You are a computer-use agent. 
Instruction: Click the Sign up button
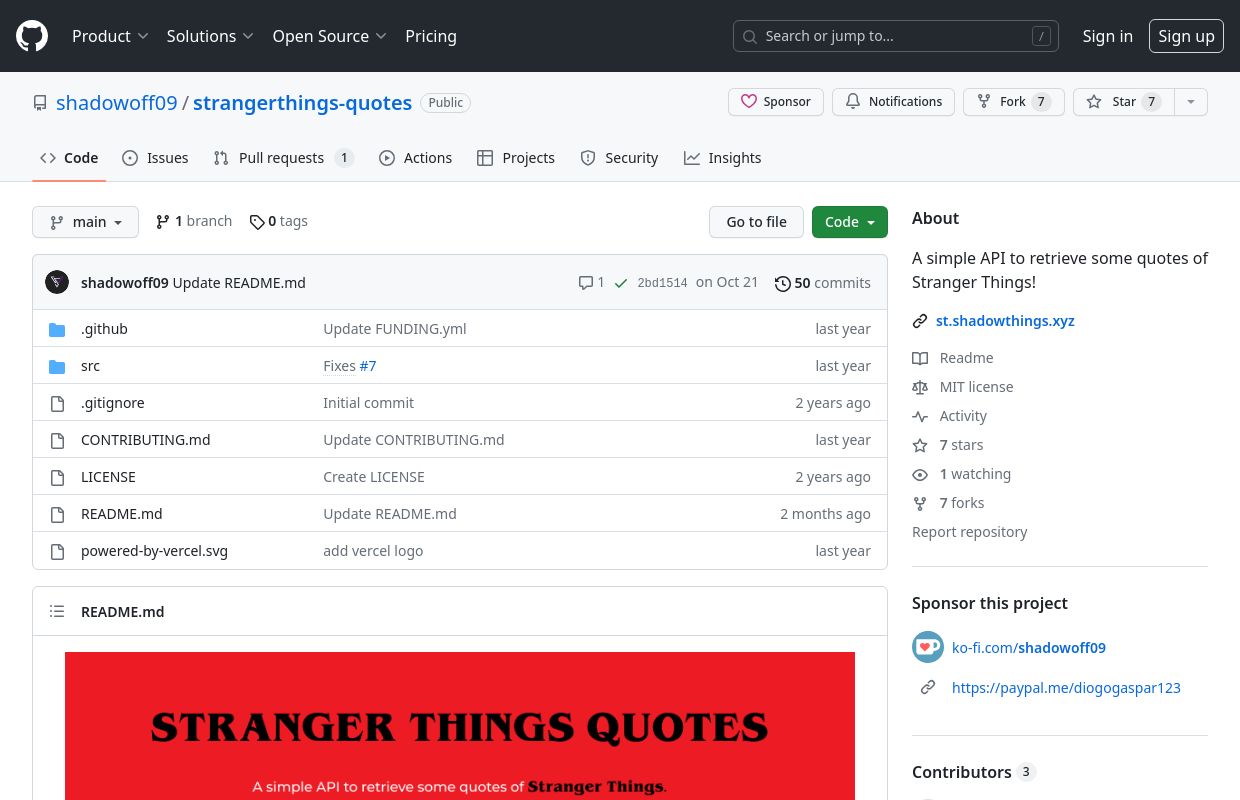pyautogui.click(x=1186, y=36)
